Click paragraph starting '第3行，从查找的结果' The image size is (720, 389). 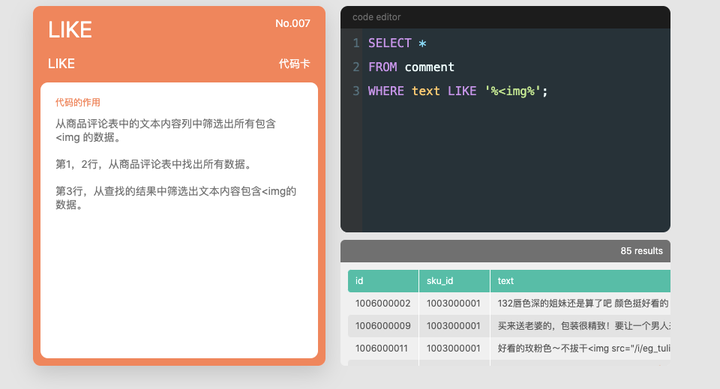(x=176, y=198)
